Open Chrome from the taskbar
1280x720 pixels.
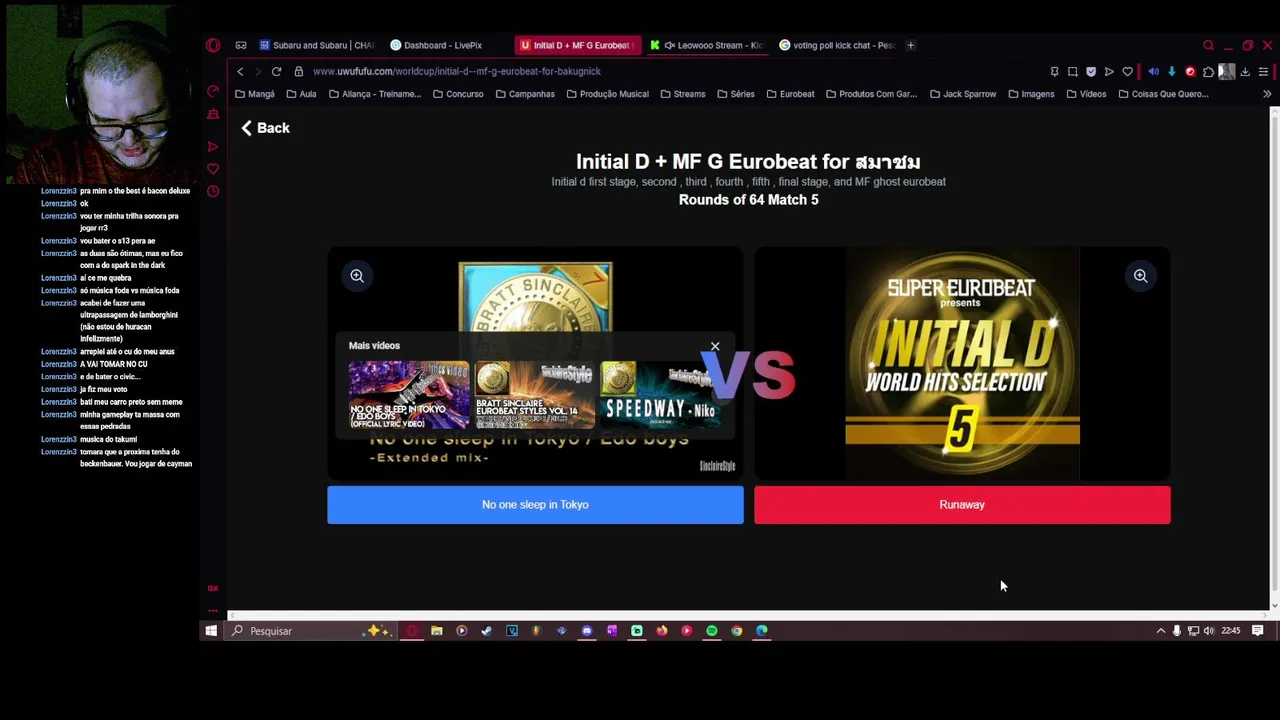pos(737,631)
